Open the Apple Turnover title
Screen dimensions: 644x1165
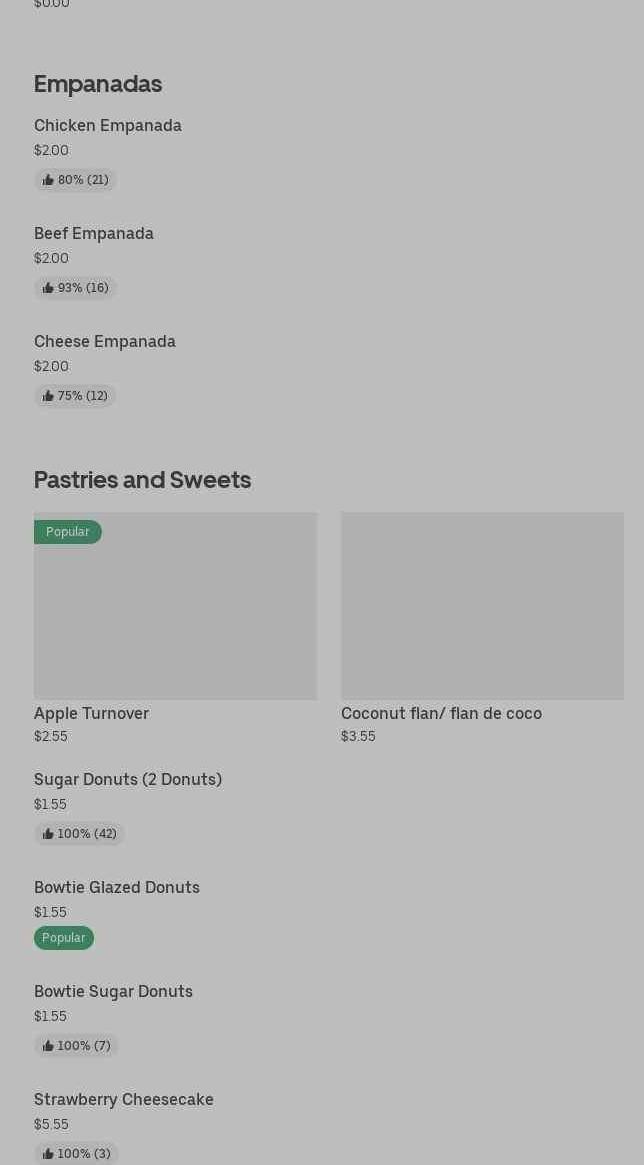(91, 714)
